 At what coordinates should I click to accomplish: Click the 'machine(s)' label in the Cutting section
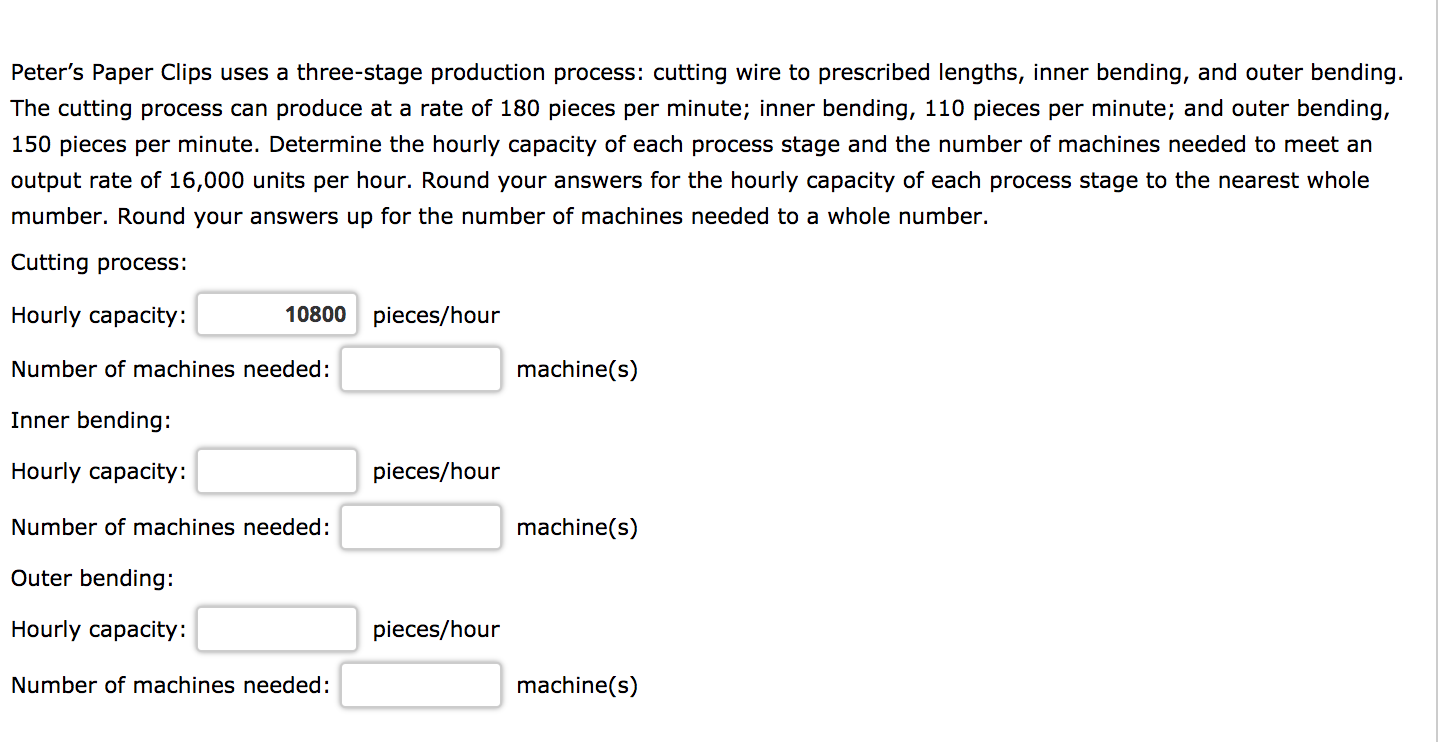pyautogui.click(x=577, y=368)
